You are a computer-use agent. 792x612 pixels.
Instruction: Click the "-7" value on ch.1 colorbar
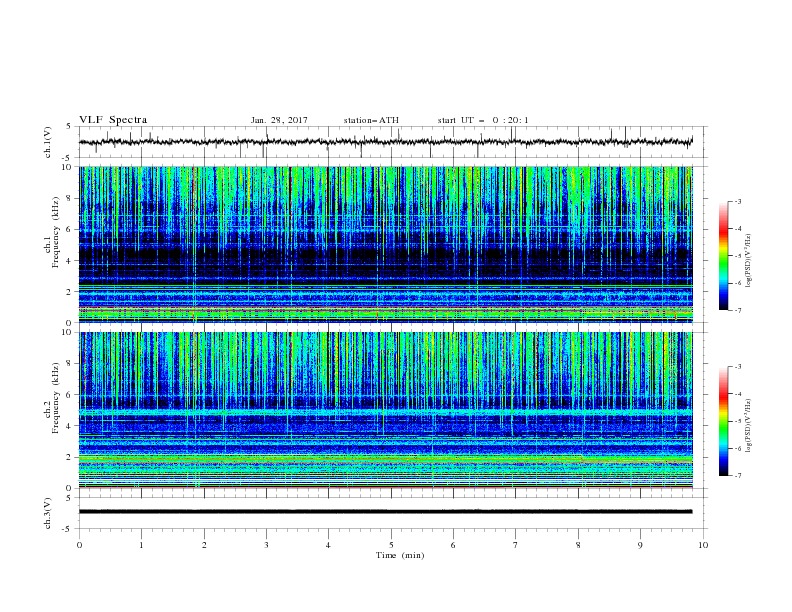coord(737,310)
